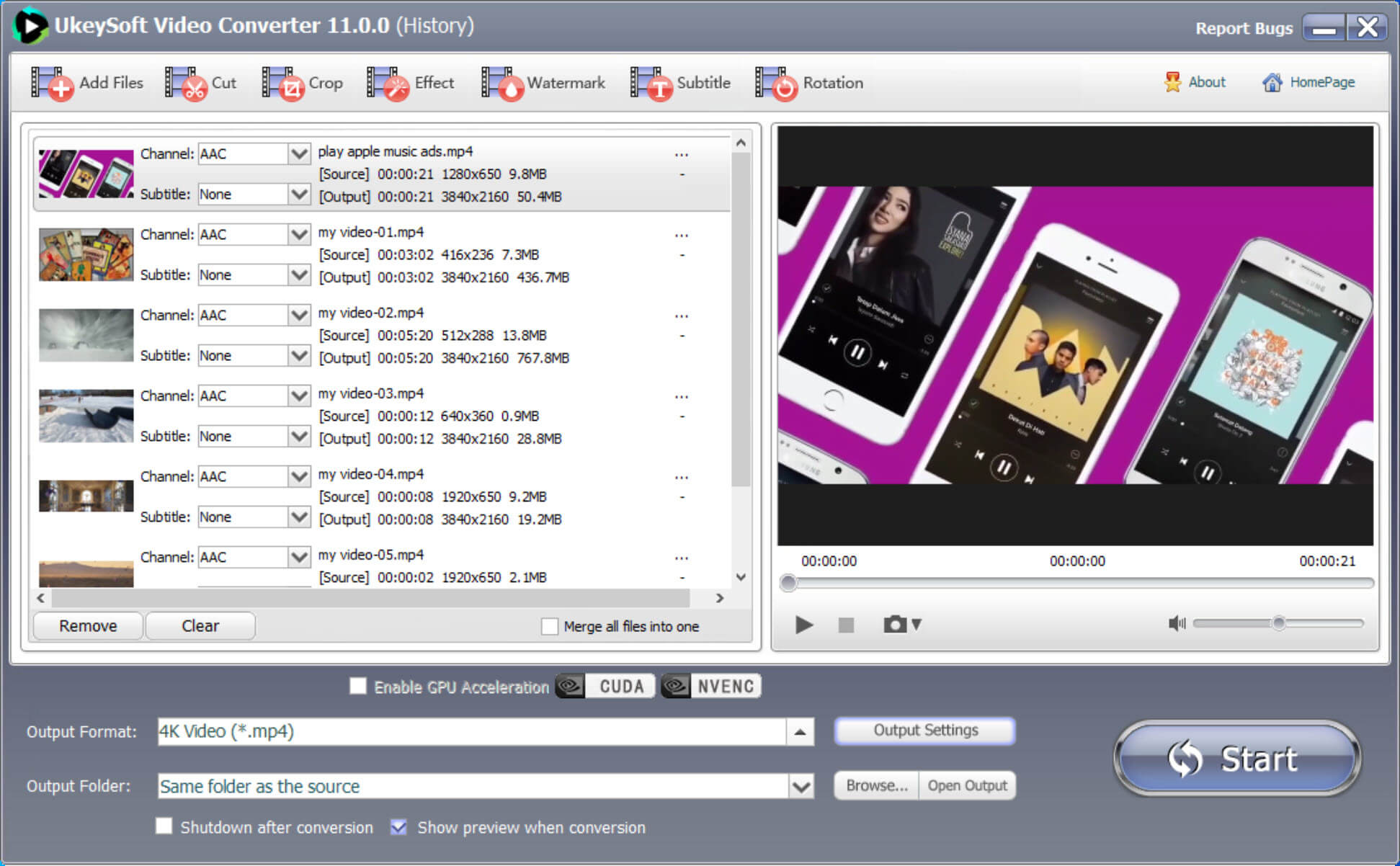Open the Crop tool
The width and height of the screenshot is (1400, 866).
[x=312, y=83]
